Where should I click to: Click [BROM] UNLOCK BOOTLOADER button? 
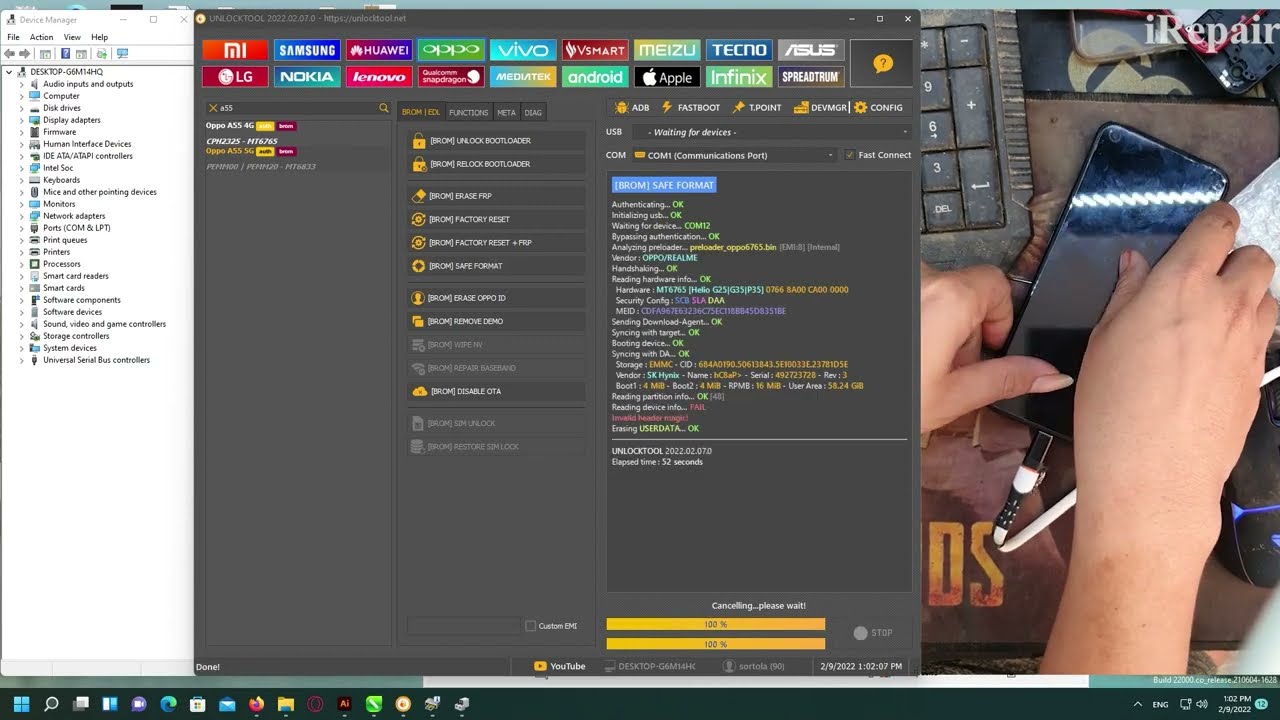496,141
